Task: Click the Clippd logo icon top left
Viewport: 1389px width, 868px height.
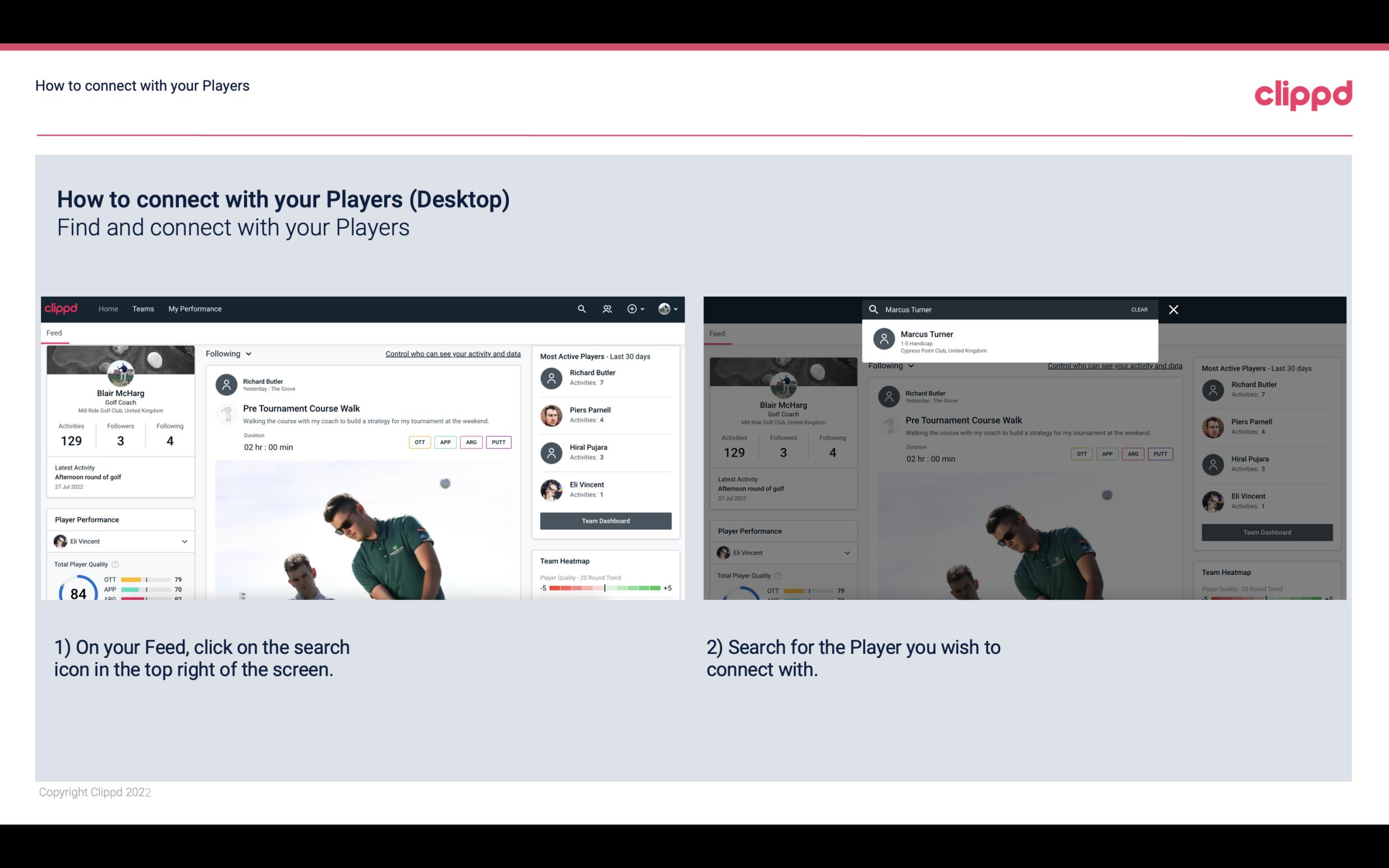Action: (62, 308)
